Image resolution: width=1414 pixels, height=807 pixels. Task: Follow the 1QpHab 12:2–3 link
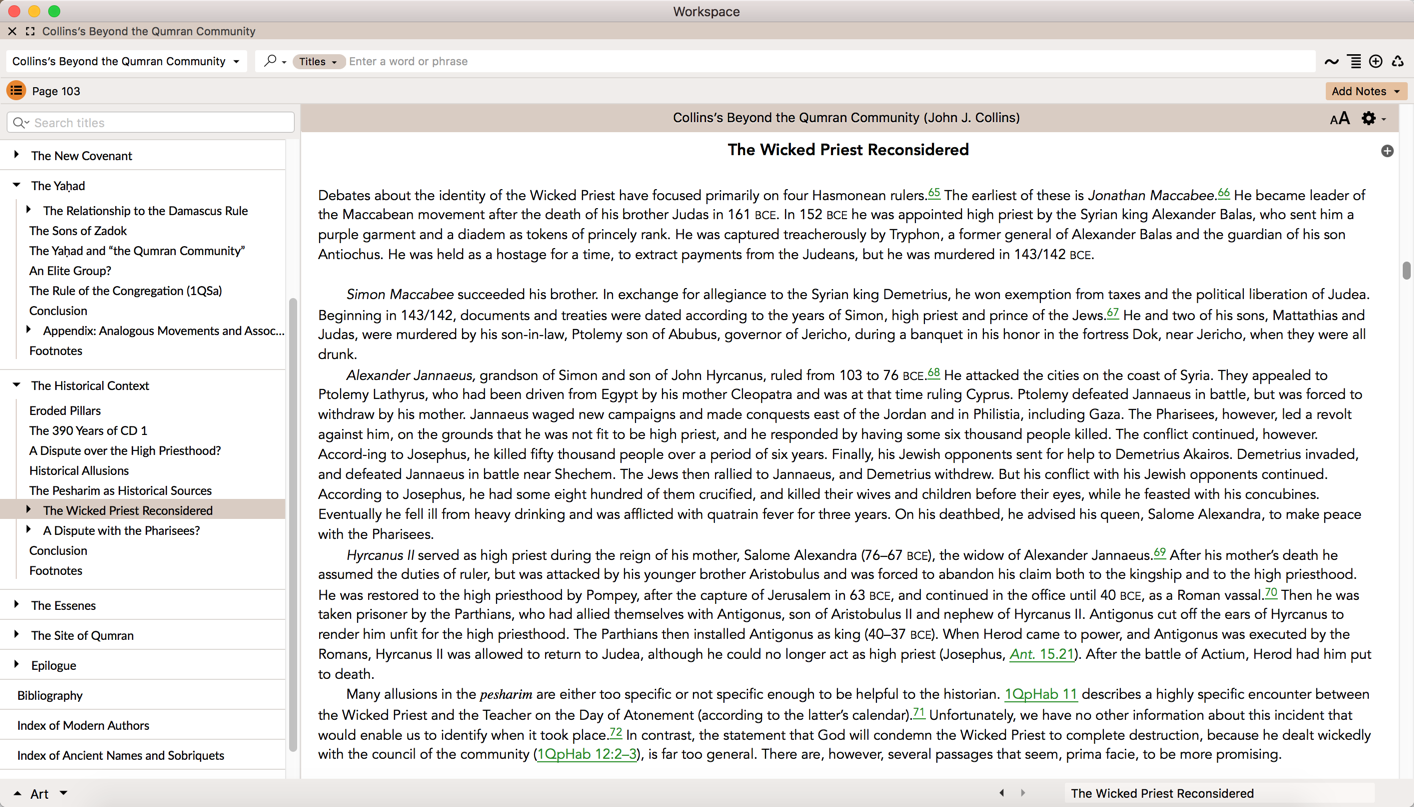coord(587,755)
